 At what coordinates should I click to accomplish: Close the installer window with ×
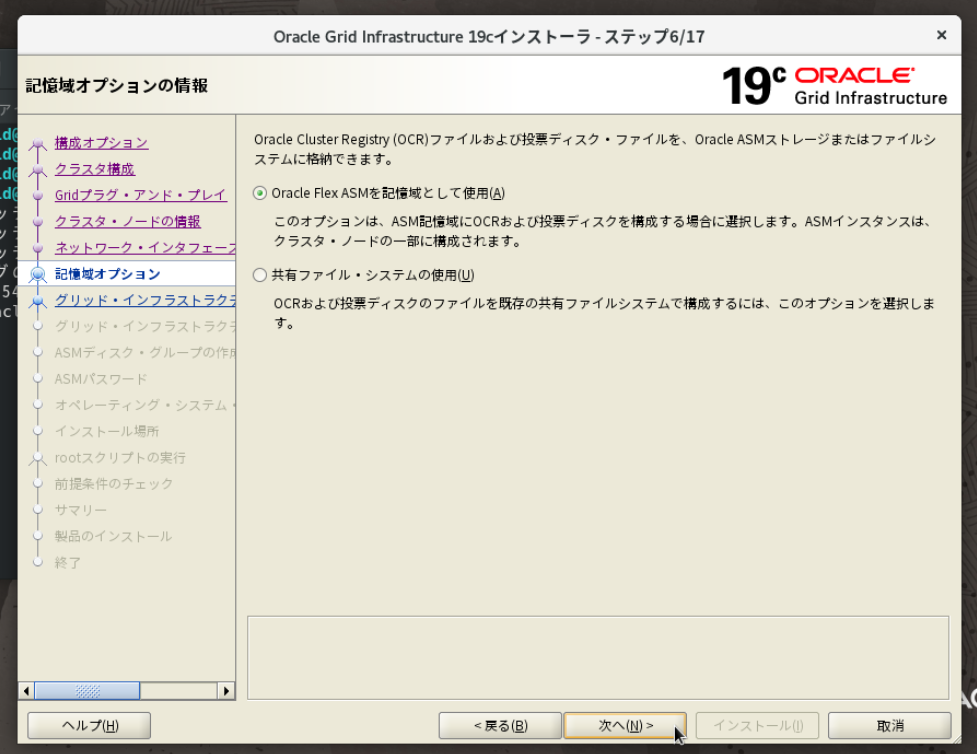tap(941, 35)
